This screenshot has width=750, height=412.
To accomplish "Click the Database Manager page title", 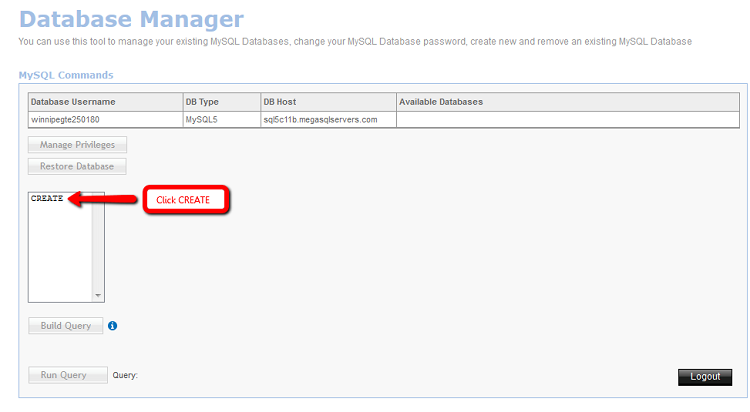I will 132,19.
